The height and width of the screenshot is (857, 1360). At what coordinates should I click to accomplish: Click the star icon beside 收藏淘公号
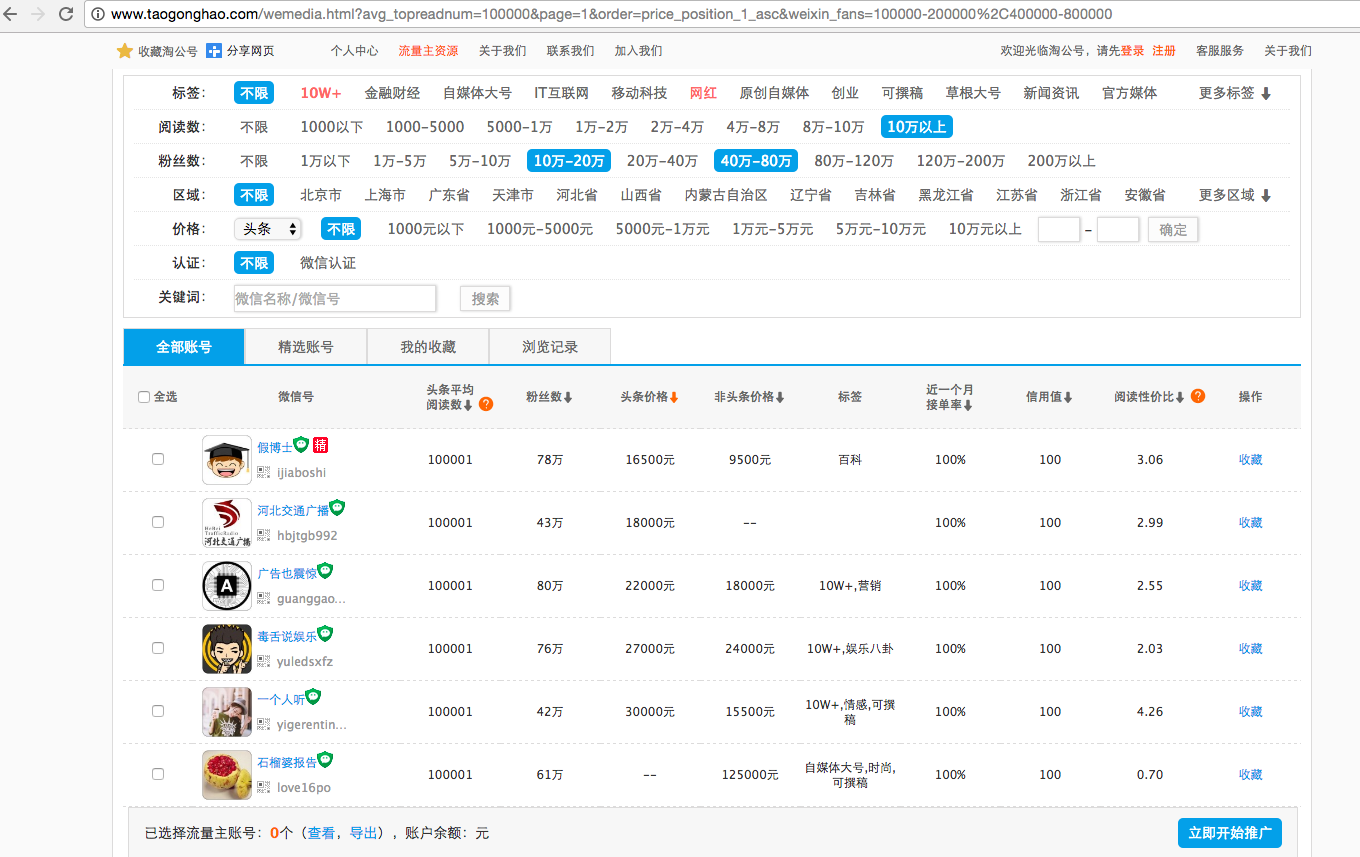point(125,51)
